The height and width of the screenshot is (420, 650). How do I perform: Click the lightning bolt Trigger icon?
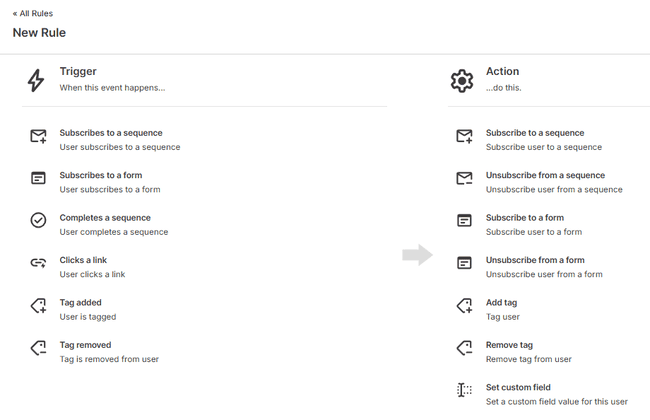click(36, 80)
